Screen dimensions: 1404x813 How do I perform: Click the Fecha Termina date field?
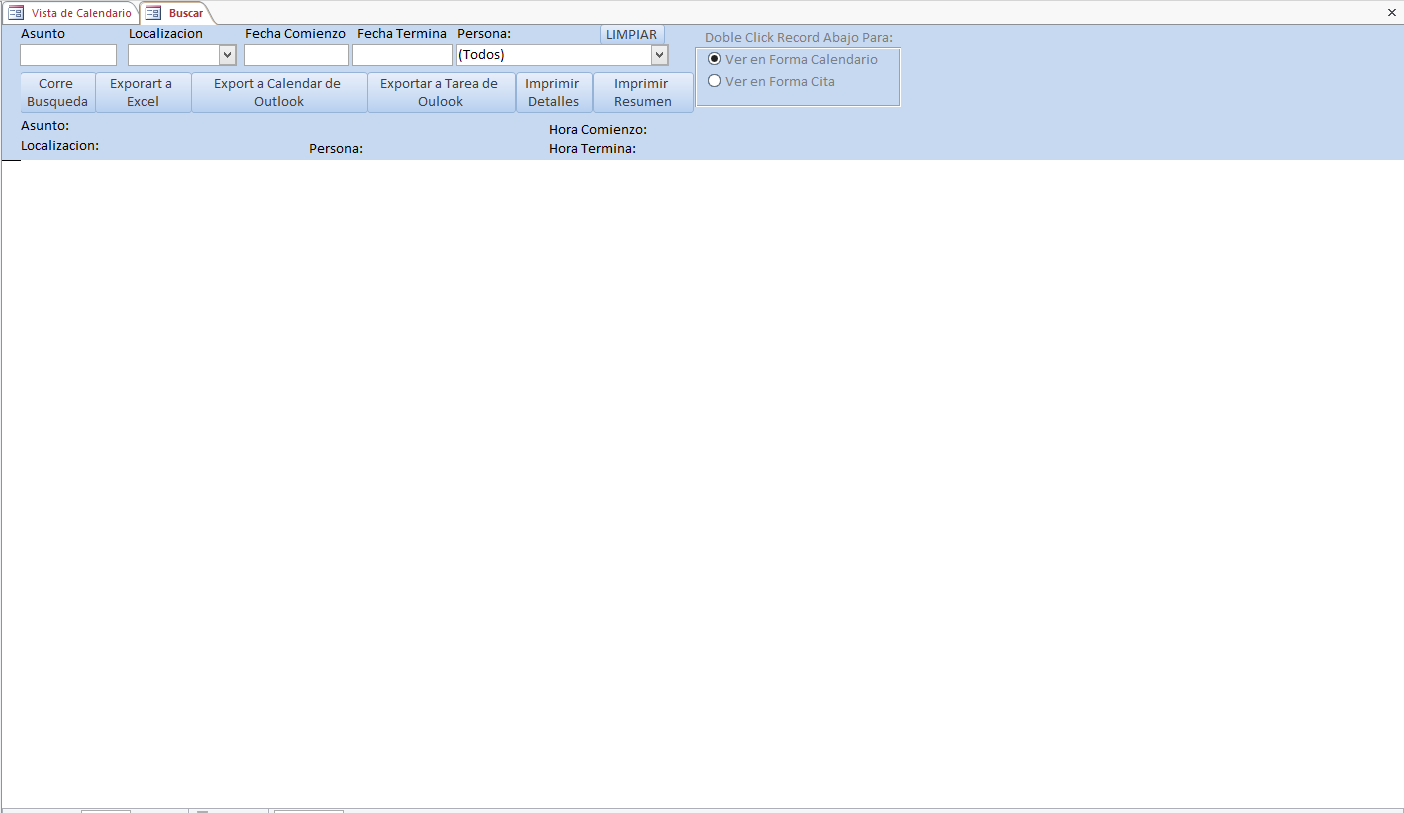(402, 55)
